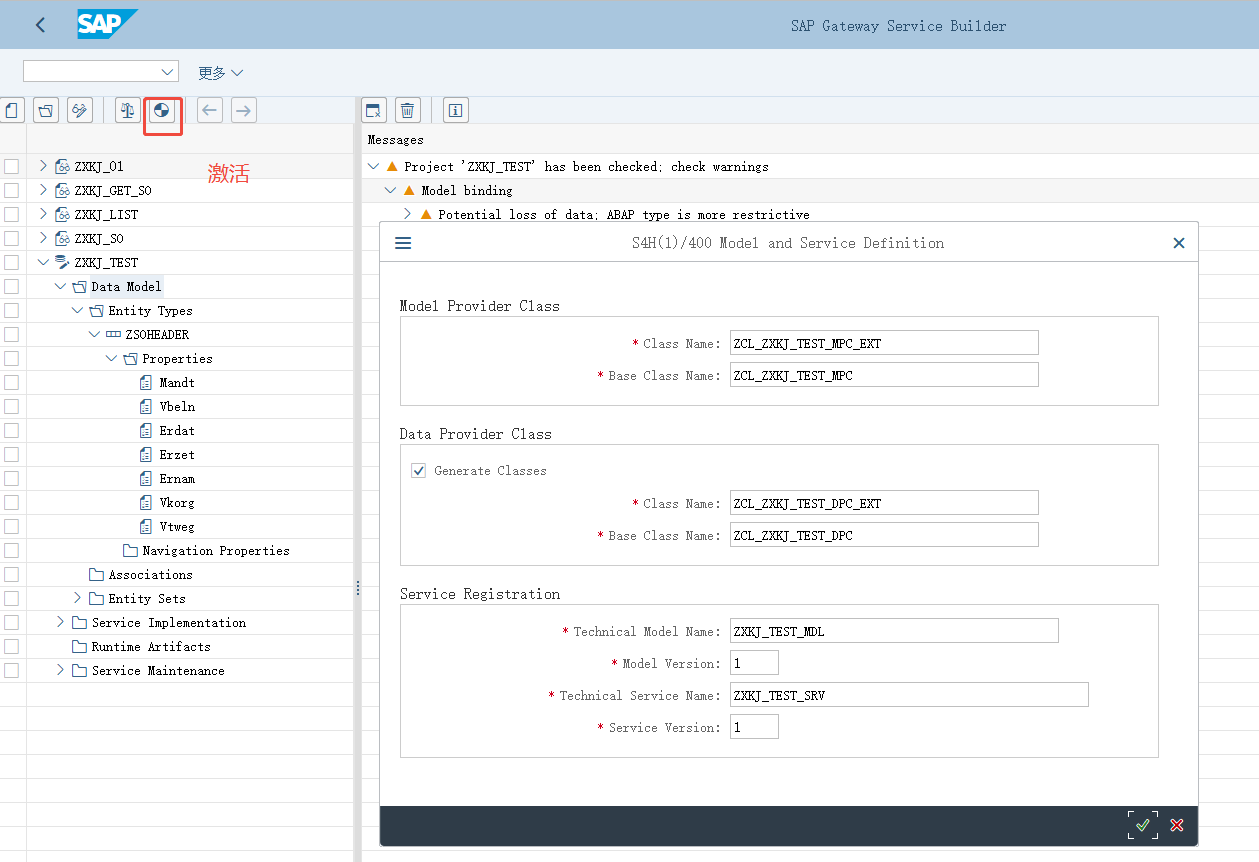Tick the checkbox in ZXKJ_GET_SO row
Screen dimensions: 1259x862
point(11,190)
